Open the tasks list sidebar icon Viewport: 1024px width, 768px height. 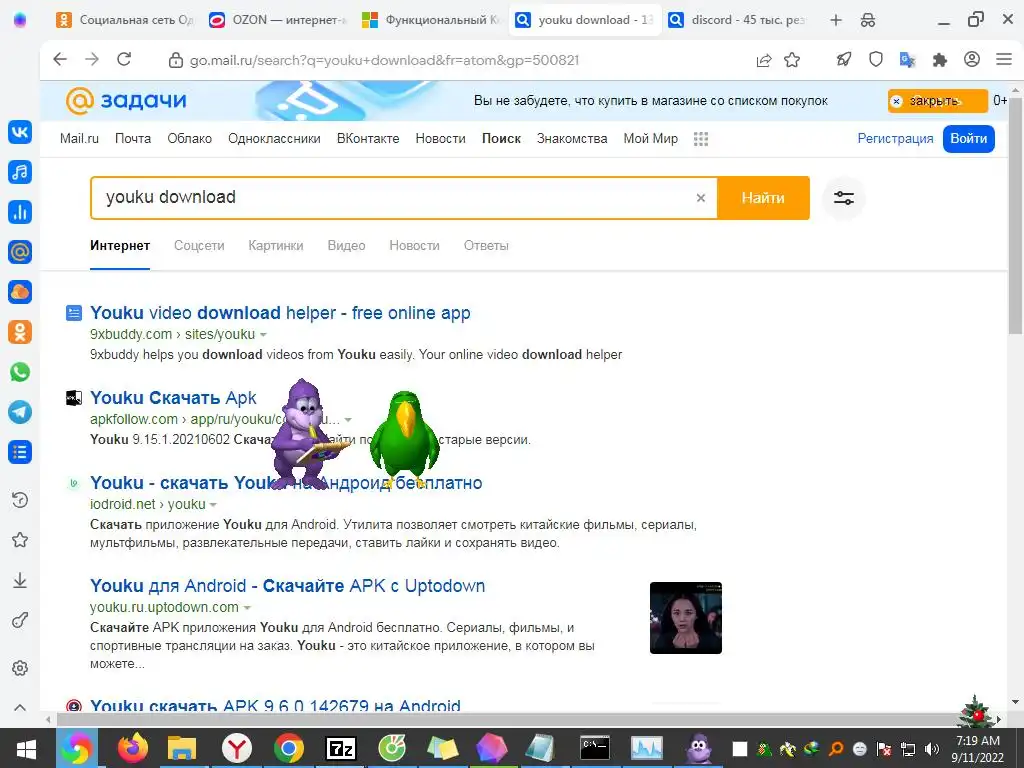point(20,452)
